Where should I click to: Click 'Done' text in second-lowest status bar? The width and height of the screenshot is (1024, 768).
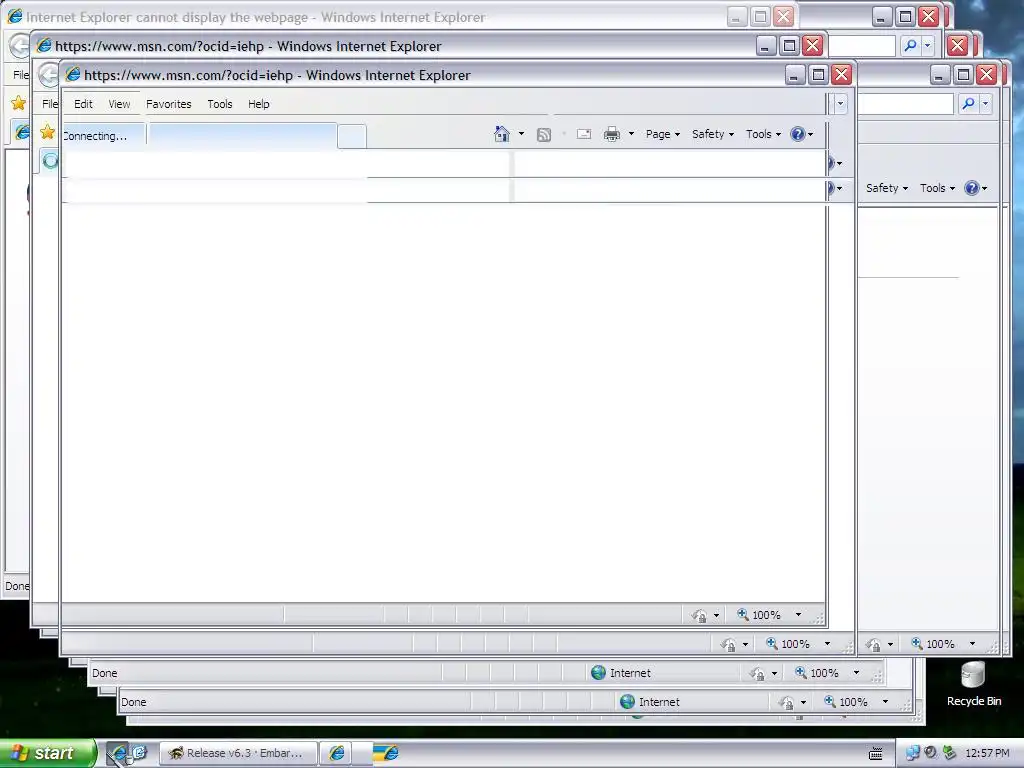click(x=104, y=673)
